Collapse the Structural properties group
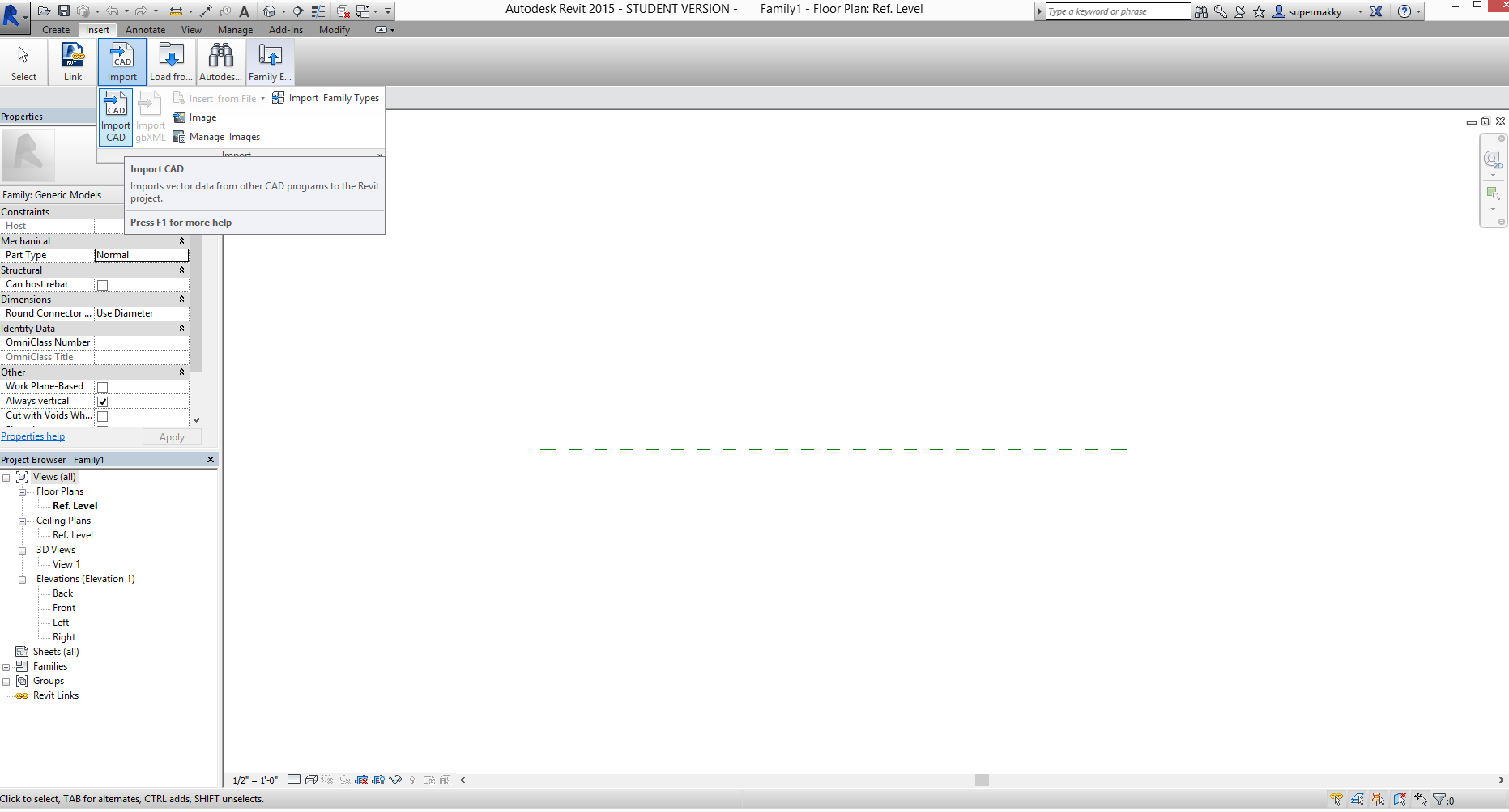1509x812 pixels. point(181,270)
